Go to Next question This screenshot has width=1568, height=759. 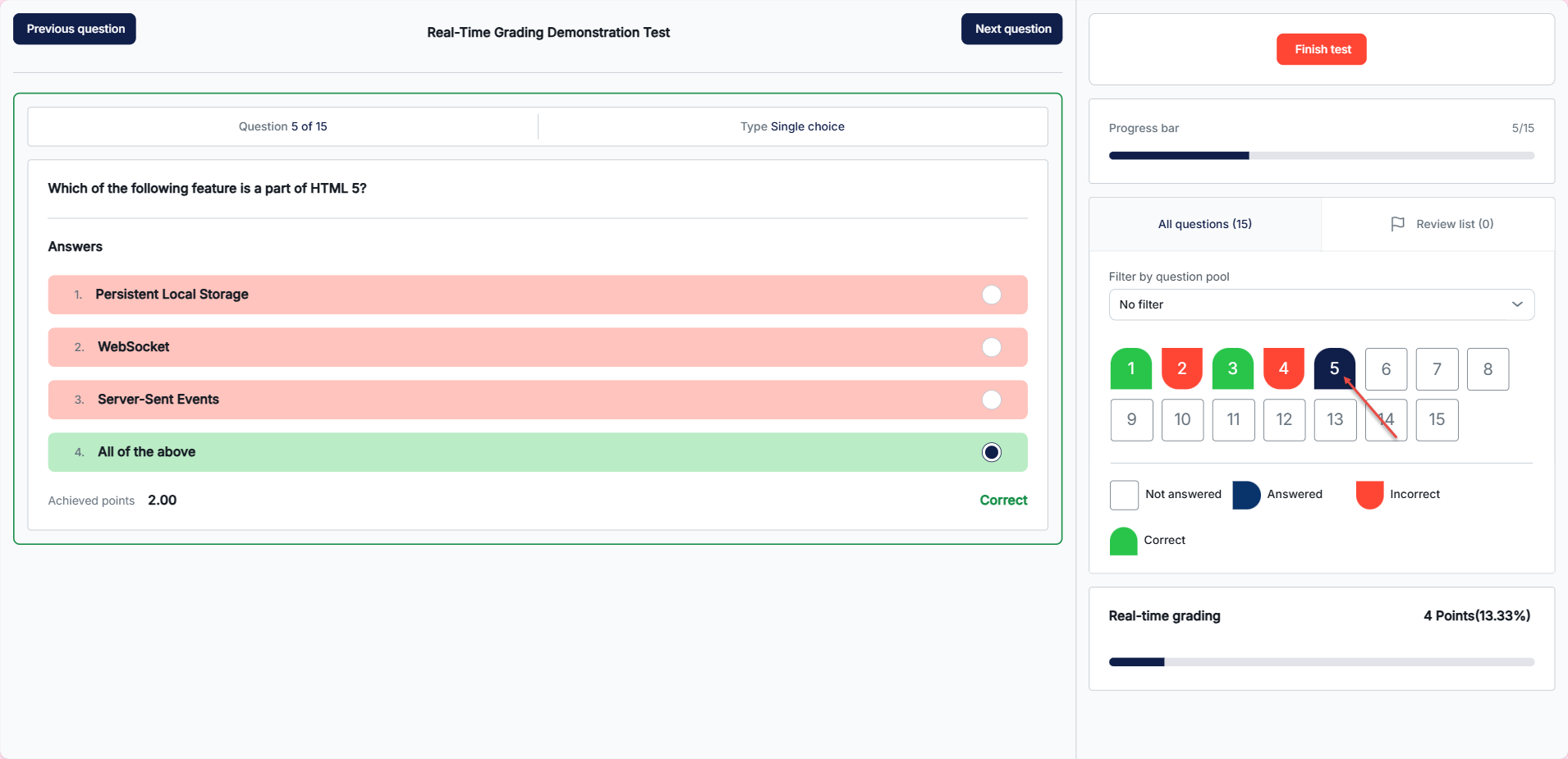pos(1011,29)
